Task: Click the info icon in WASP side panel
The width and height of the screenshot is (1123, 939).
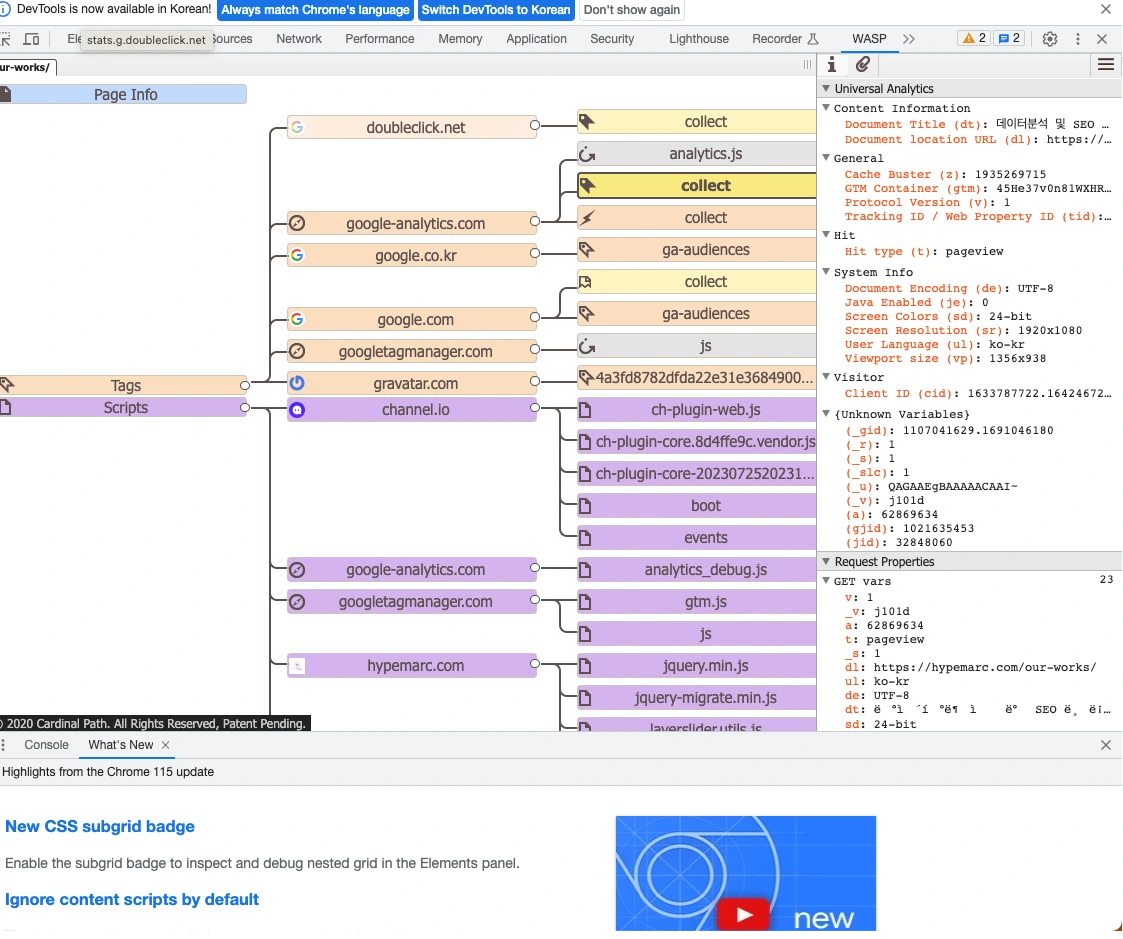Action: click(832, 64)
